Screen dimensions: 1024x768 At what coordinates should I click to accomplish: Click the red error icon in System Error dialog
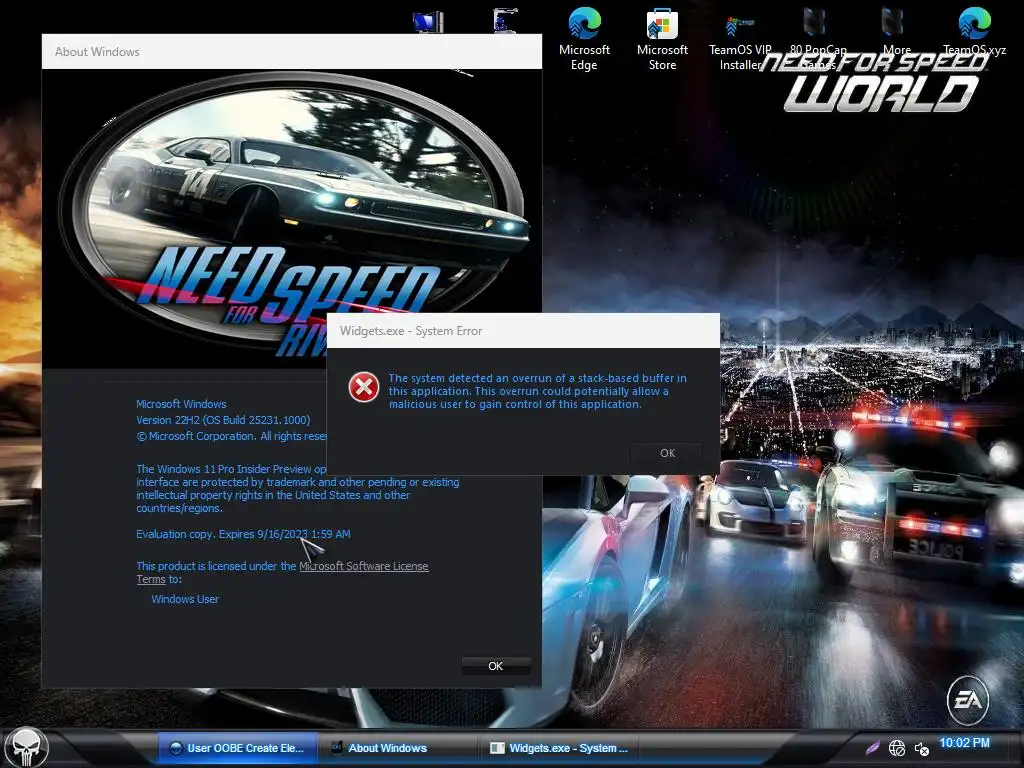coord(364,387)
